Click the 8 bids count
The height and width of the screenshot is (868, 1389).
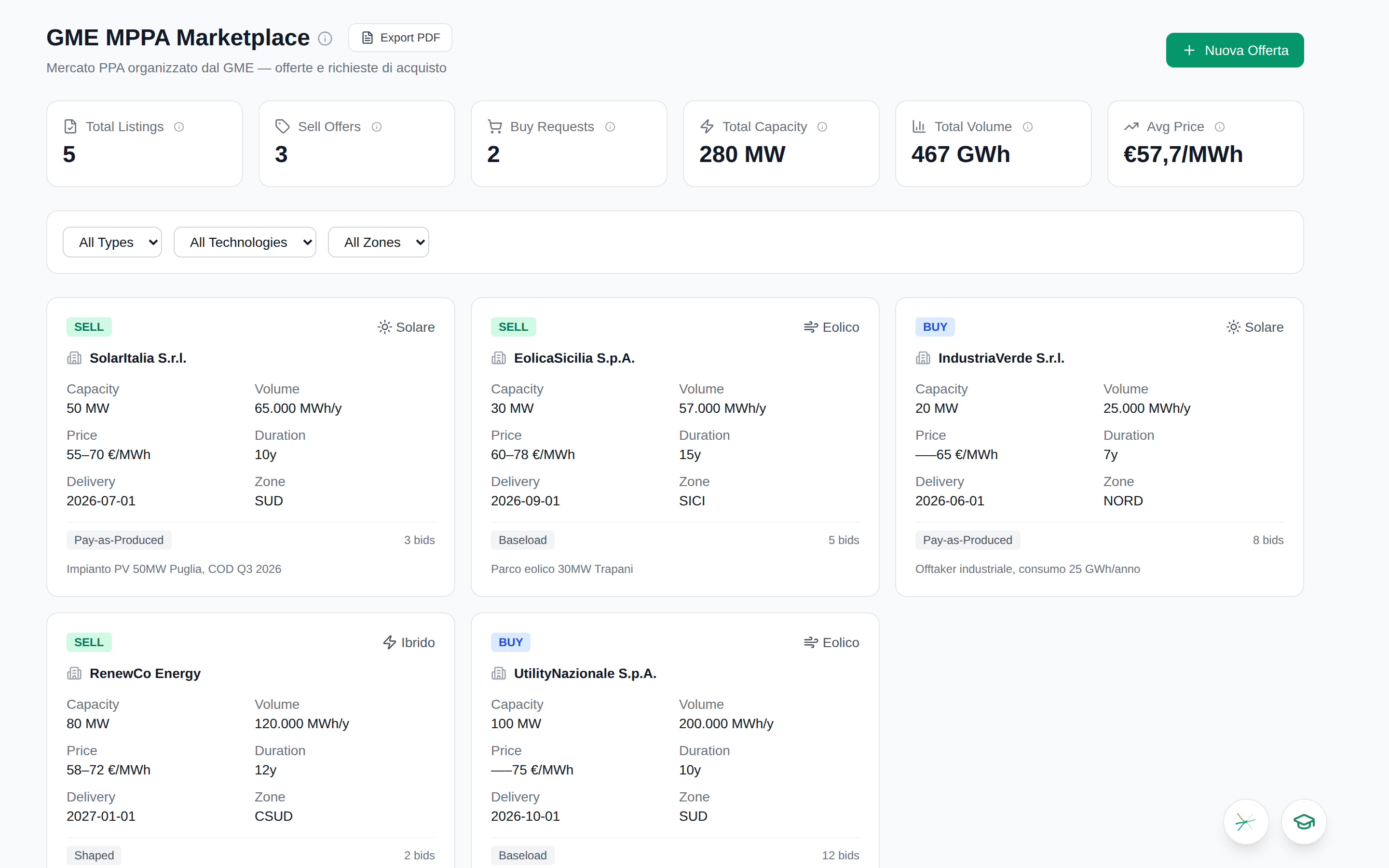point(1268,540)
